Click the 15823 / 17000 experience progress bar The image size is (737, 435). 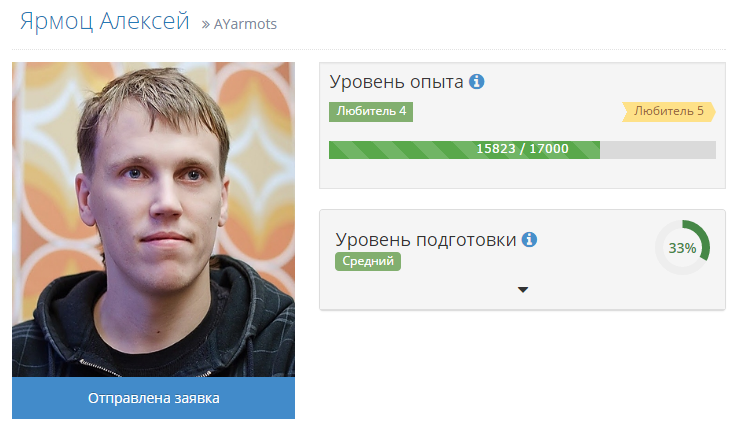(x=522, y=150)
